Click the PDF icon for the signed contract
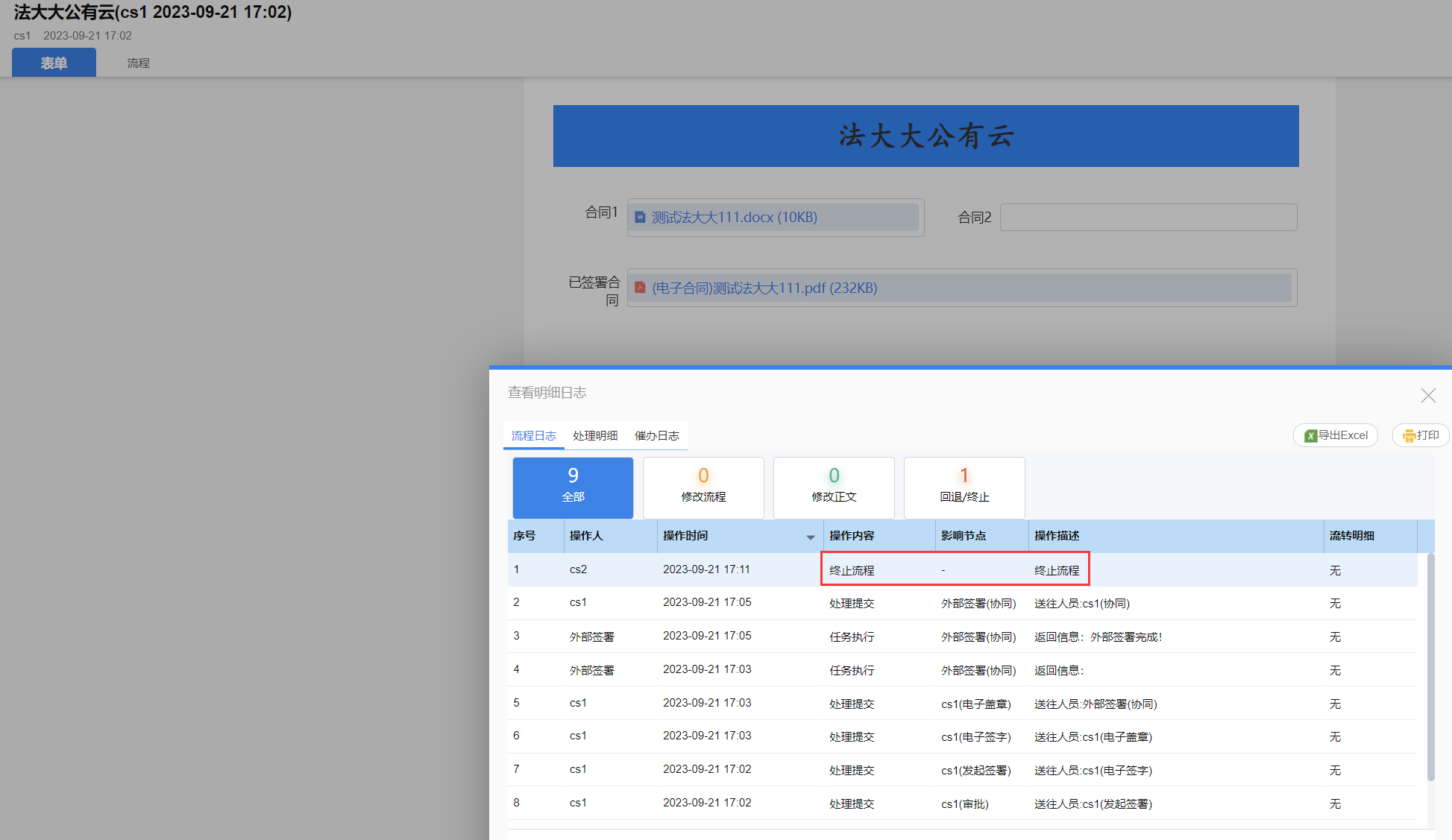1452x840 pixels. (x=640, y=288)
